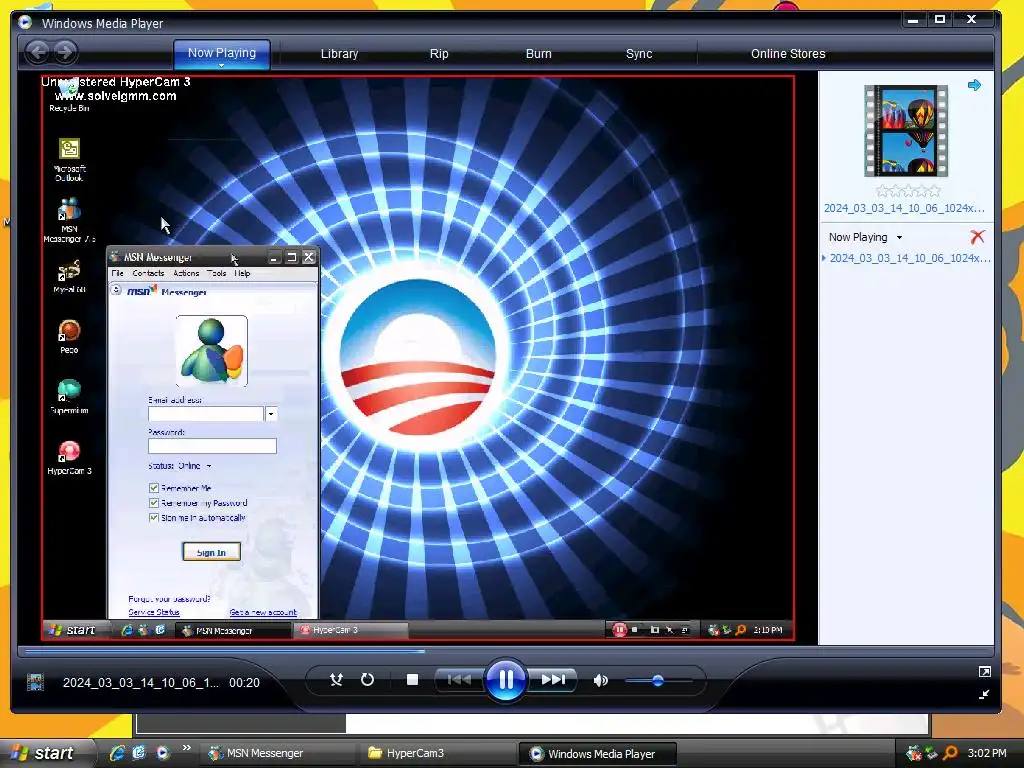Click Sign me in automatically checkbox in video
Viewport: 1024px width, 768px height.
click(153, 517)
